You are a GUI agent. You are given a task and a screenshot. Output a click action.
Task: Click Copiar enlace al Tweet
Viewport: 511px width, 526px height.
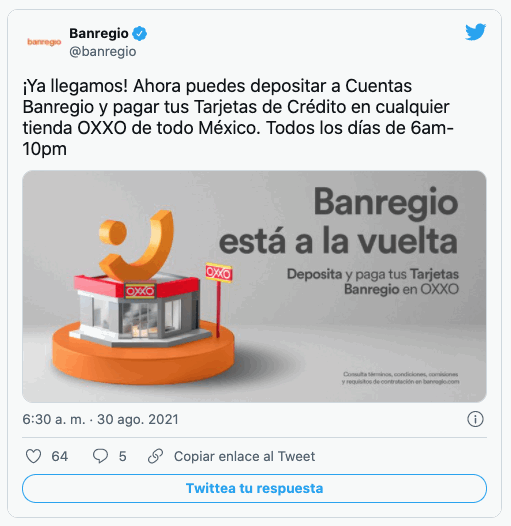[244, 456]
